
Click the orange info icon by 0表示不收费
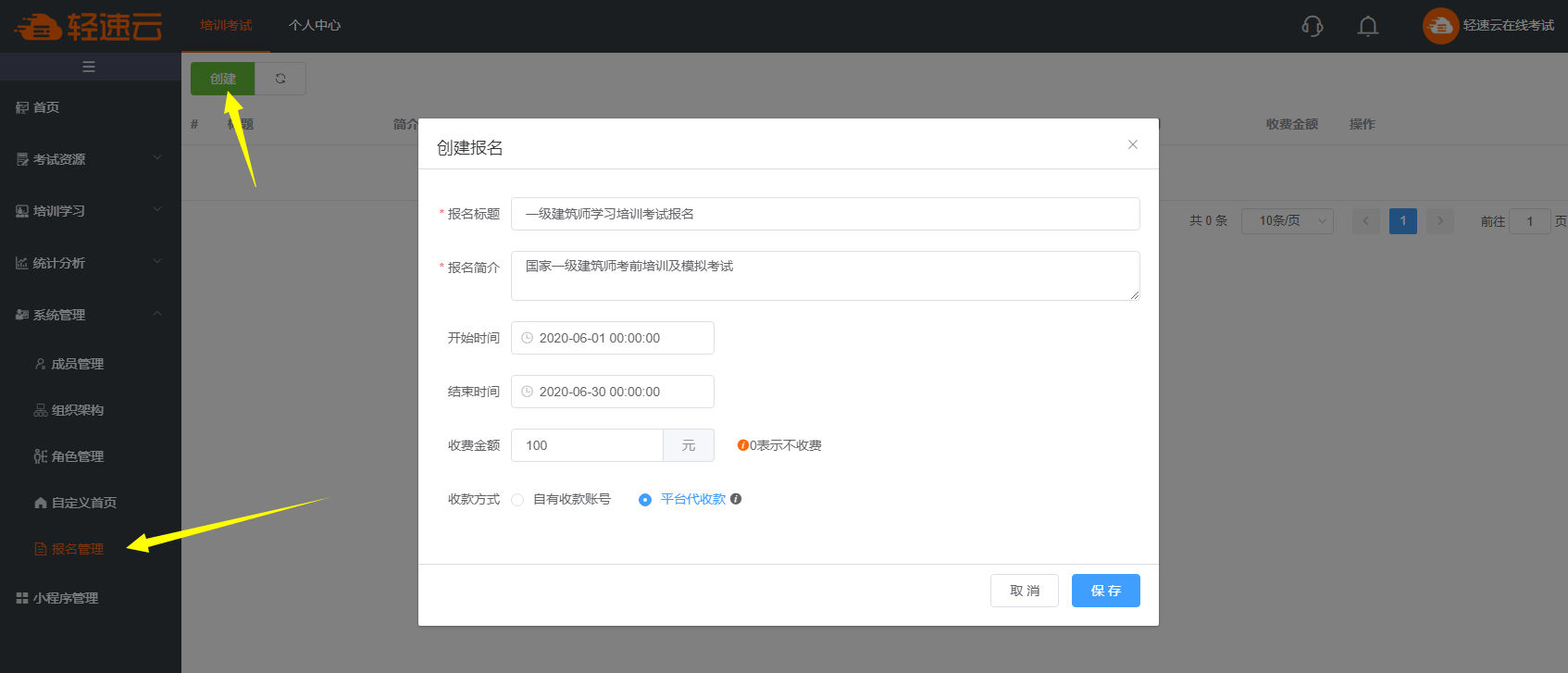[742, 445]
